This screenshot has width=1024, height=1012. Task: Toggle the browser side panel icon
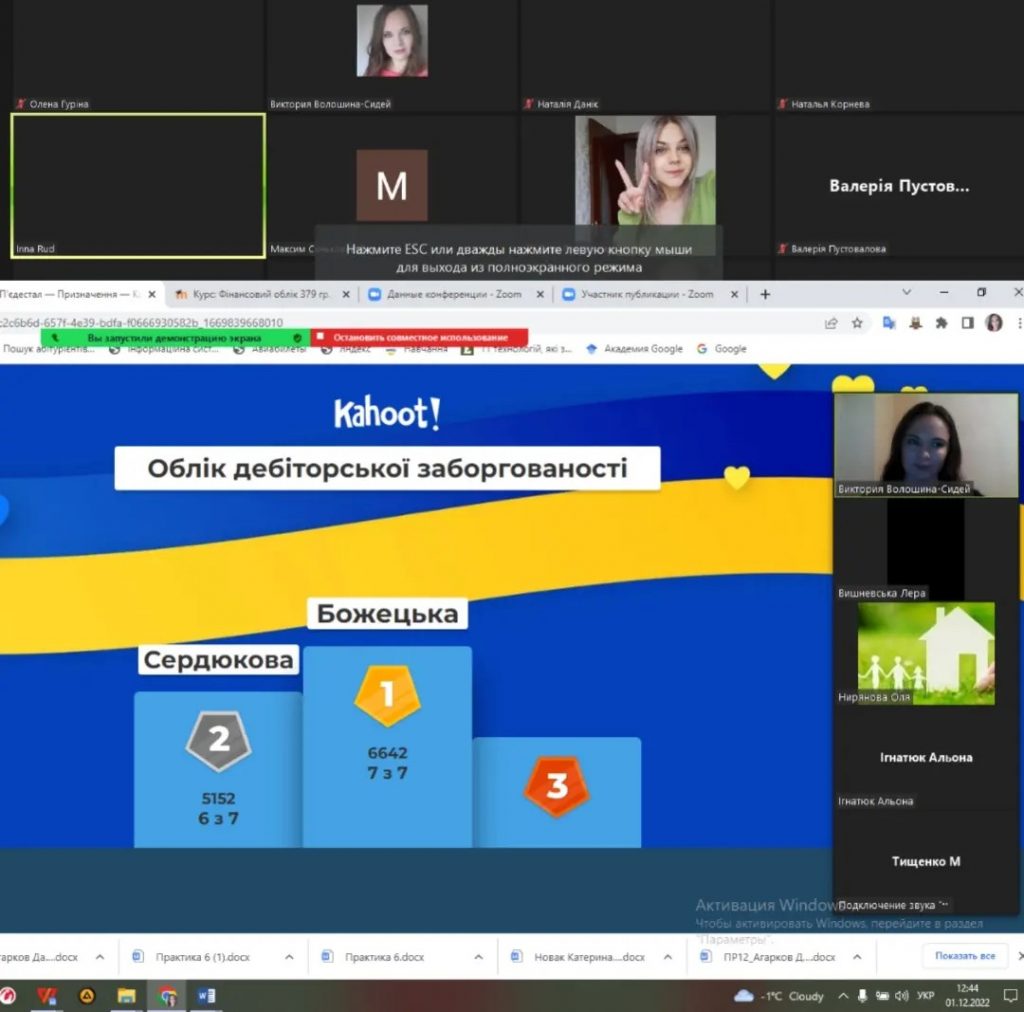[967, 323]
